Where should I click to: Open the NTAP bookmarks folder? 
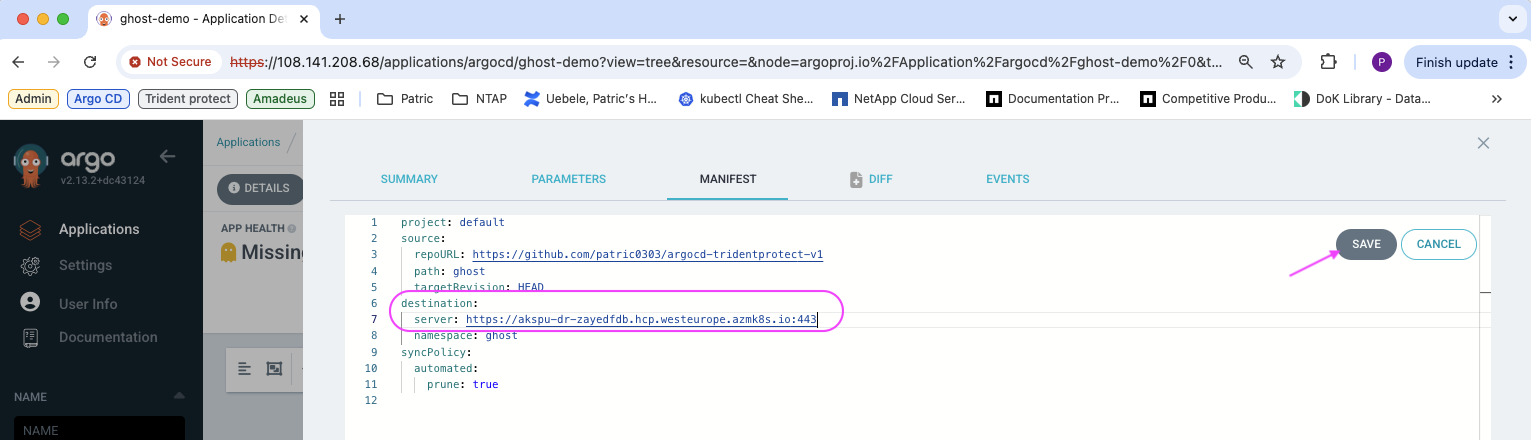tap(479, 99)
